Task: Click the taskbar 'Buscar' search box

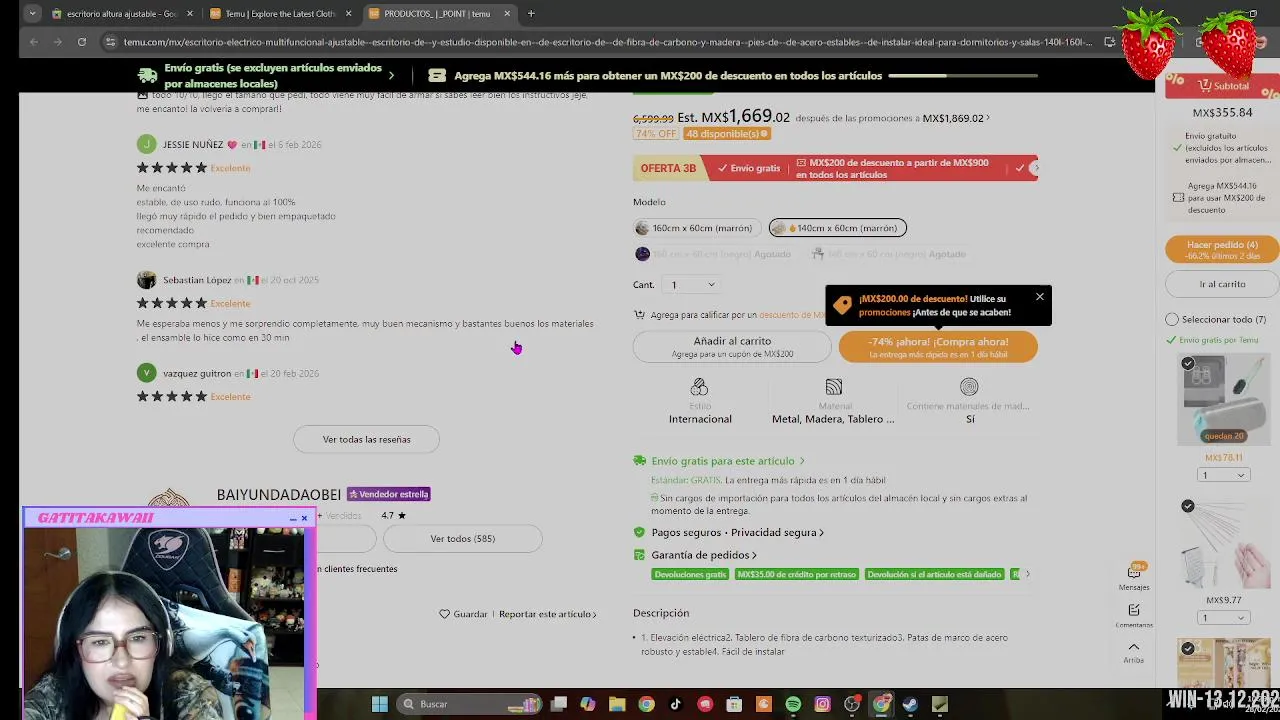Action: click(x=468, y=704)
